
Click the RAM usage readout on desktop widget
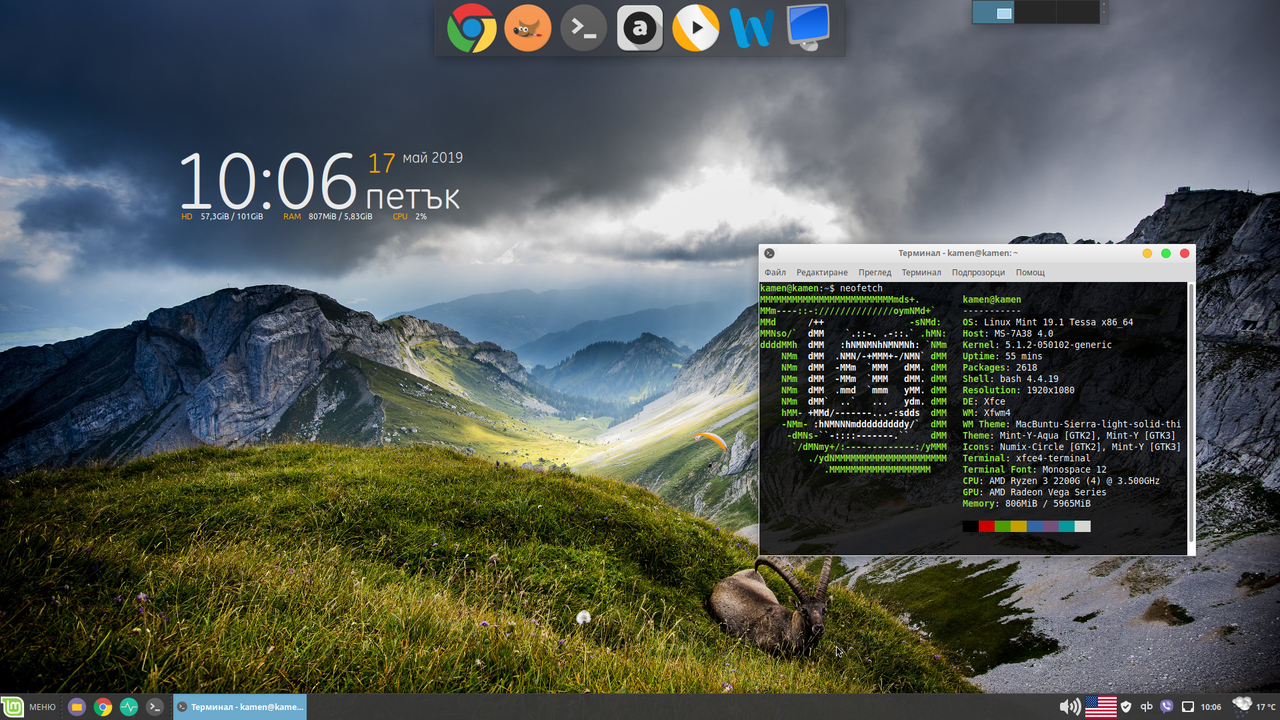[x=328, y=216]
